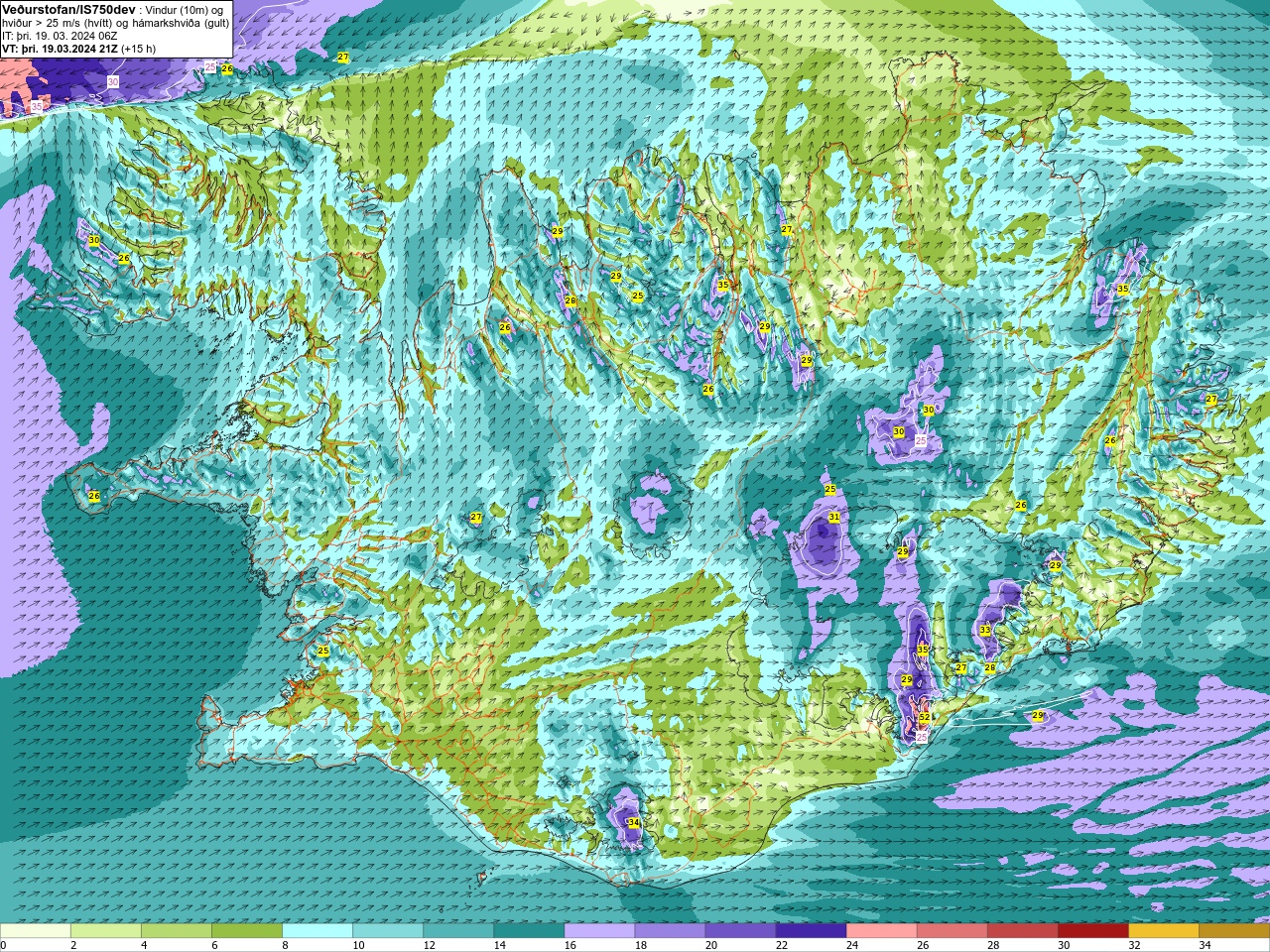Select the 4–6 m/s legend swatch
1270x952 pixels.
coord(177,930)
